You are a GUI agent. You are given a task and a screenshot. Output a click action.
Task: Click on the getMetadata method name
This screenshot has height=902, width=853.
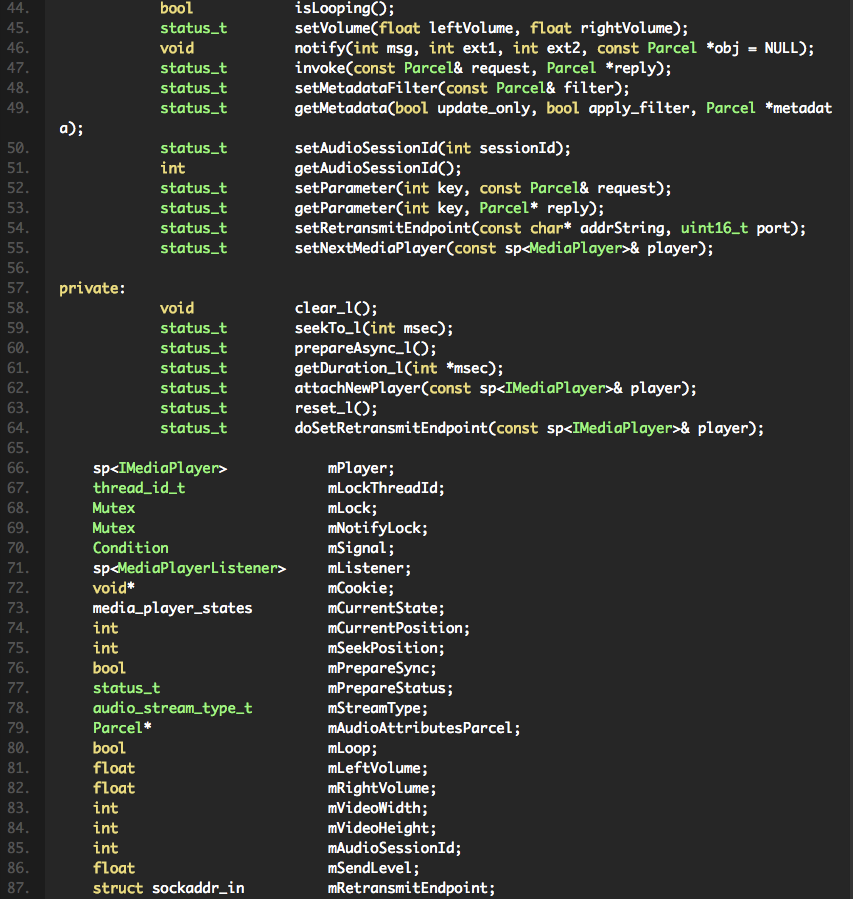pos(340,108)
